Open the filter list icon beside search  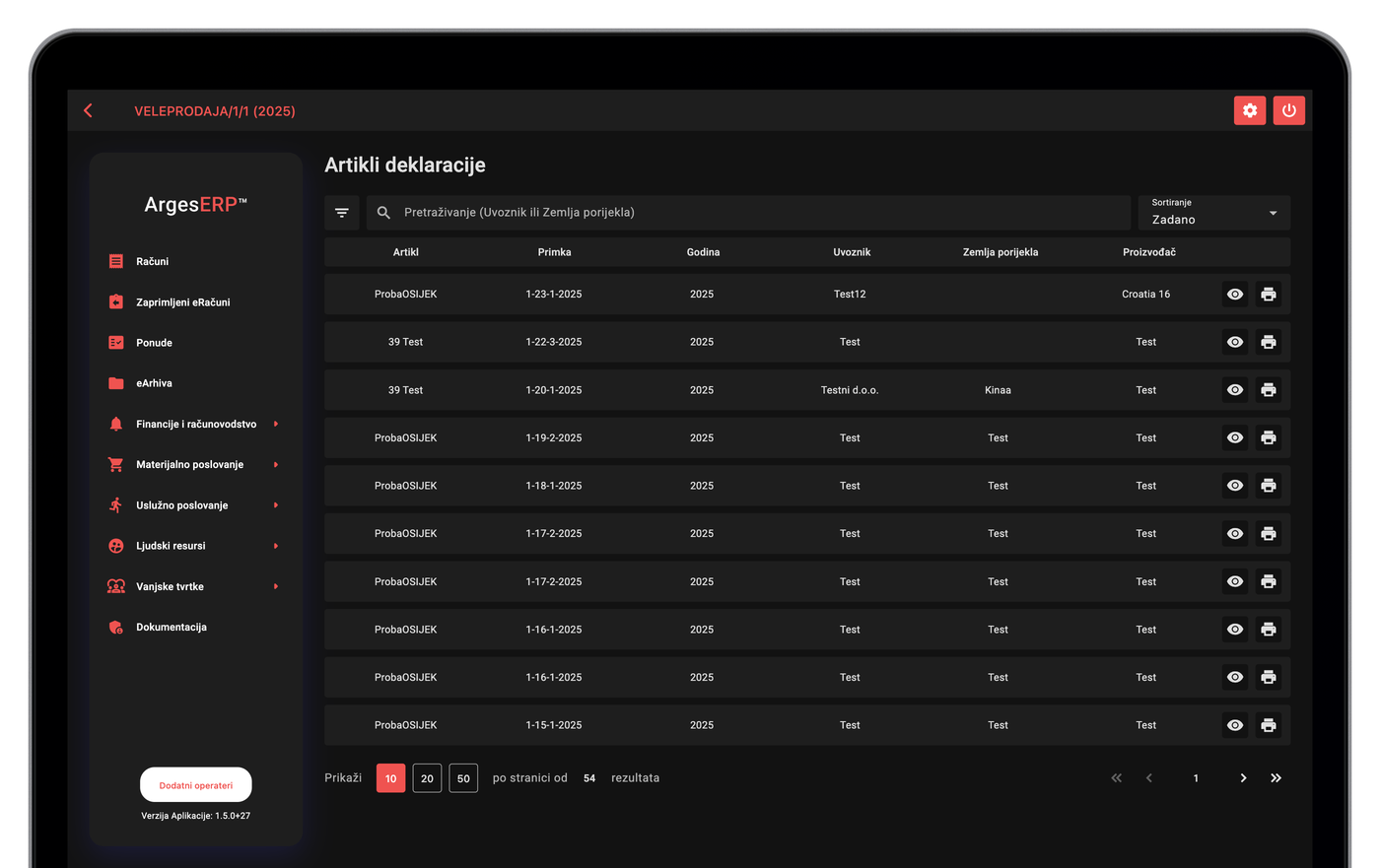pyautogui.click(x=342, y=213)
